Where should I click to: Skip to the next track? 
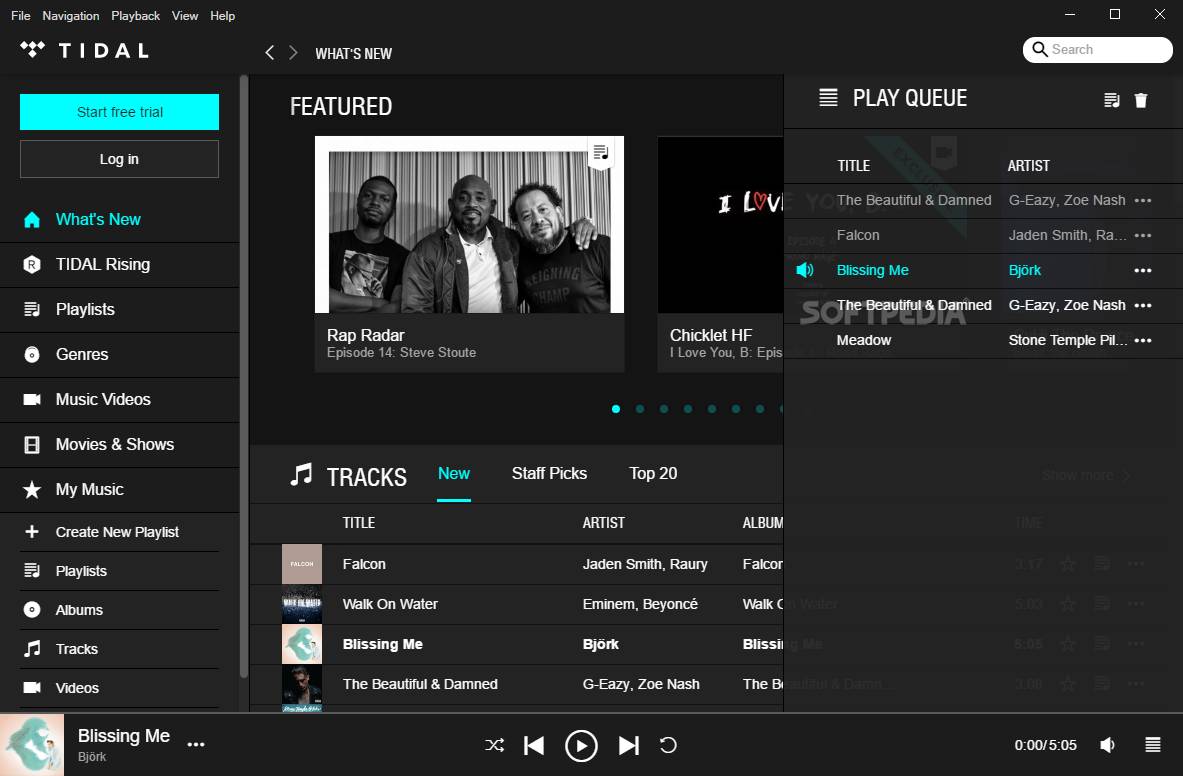pos(628,746)
